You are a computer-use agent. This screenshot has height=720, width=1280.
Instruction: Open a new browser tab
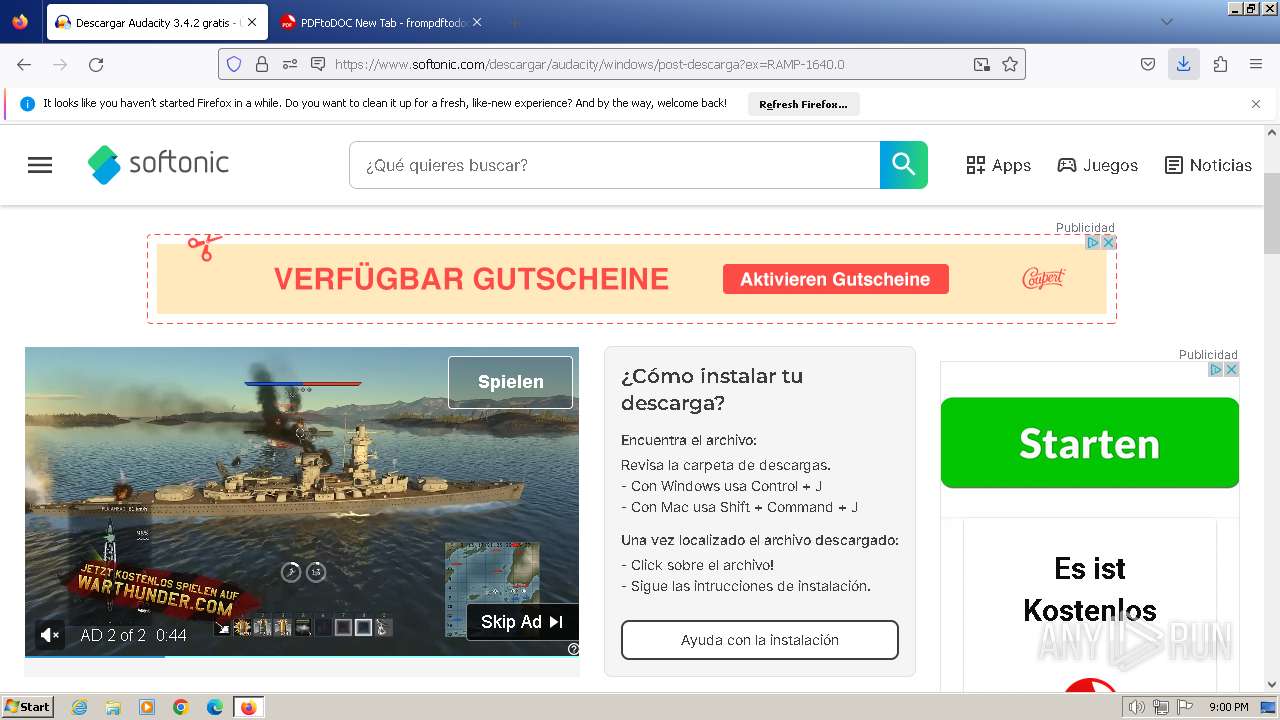[514, 22]
